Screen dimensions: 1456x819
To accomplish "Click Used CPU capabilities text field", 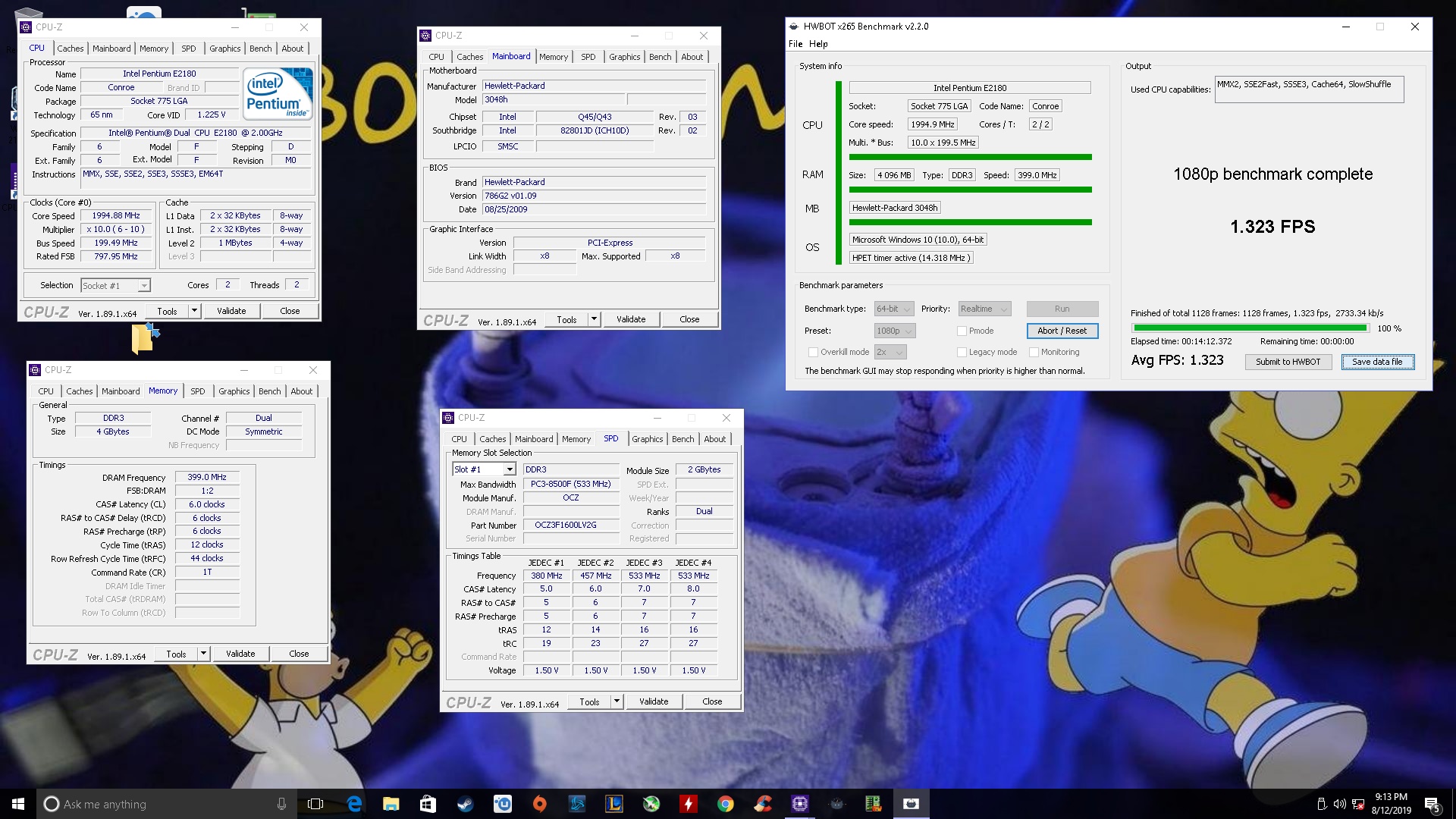I will [x=1309, y=89].
